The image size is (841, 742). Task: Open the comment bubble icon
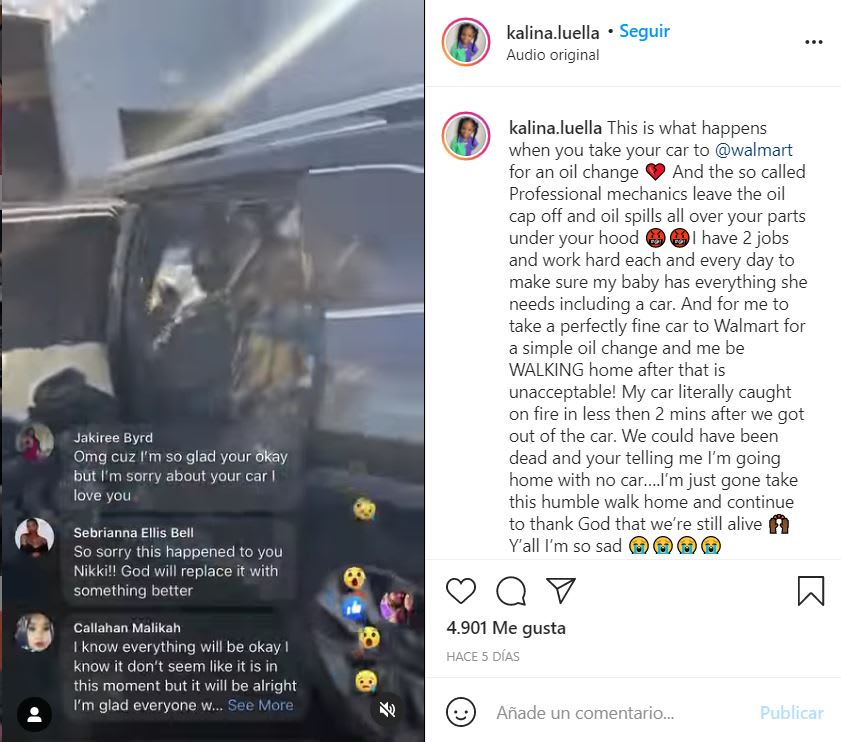coord(511,591)
